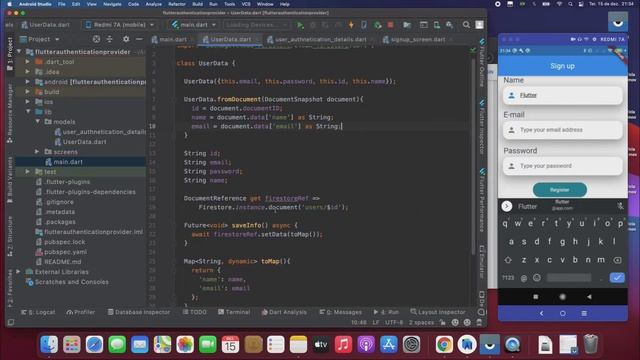Open Structure side tab

[x=10, y=236]
